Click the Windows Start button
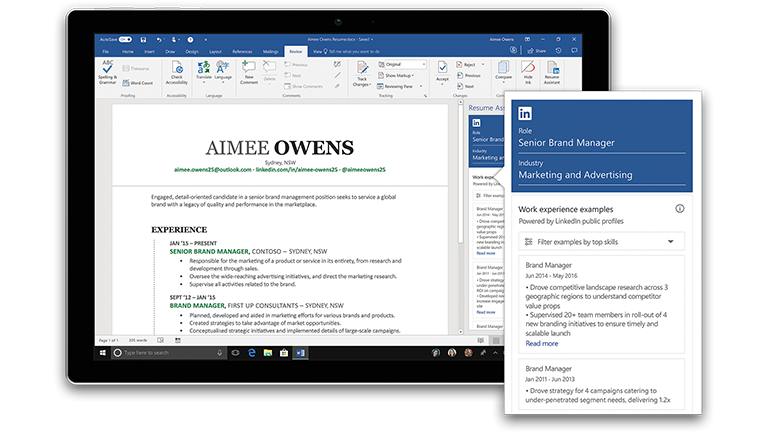 click(x=102, y=353)
